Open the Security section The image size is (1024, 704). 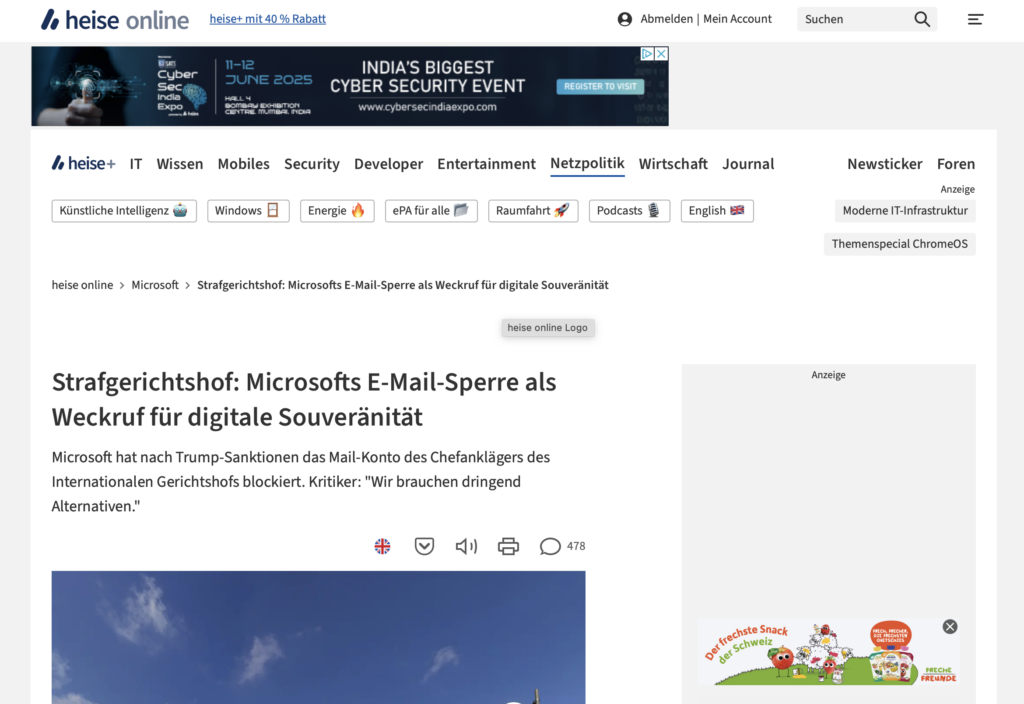(312, 164)
